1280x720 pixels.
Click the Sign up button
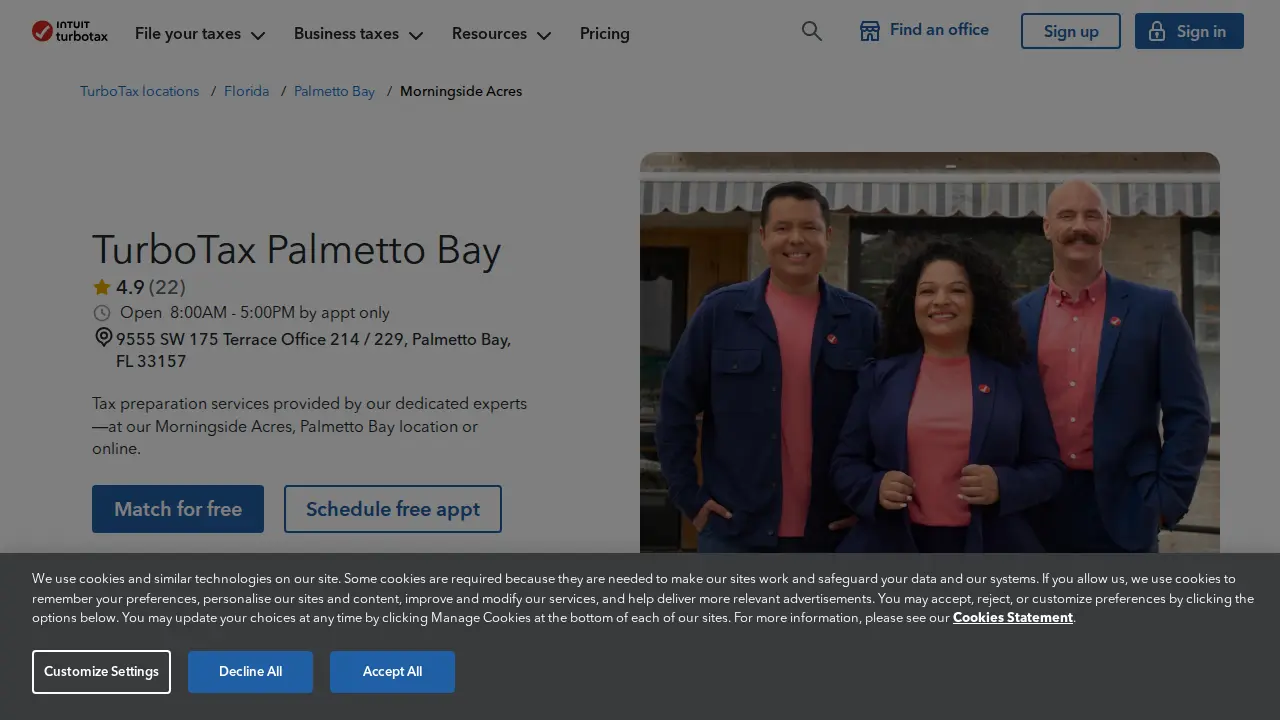(1071, 31)
